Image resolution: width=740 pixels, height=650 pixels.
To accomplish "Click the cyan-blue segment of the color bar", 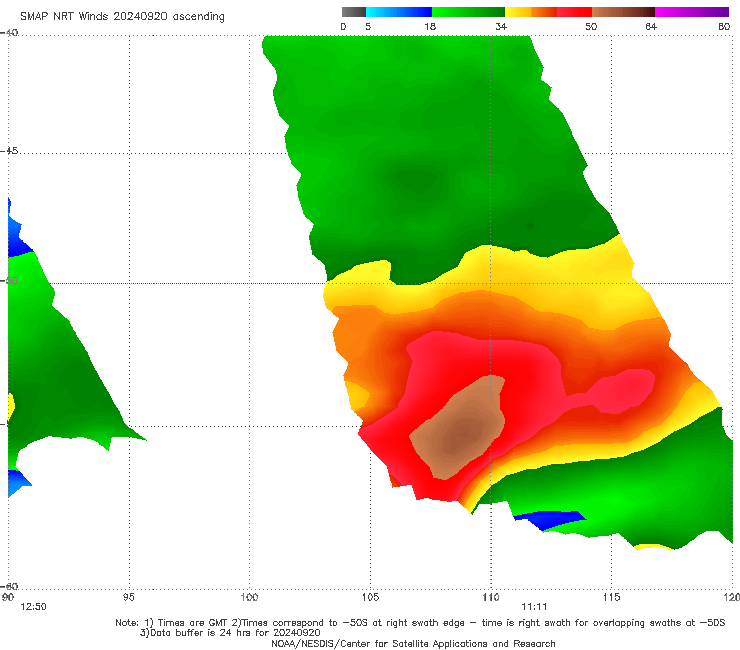I will pos(399,12).
